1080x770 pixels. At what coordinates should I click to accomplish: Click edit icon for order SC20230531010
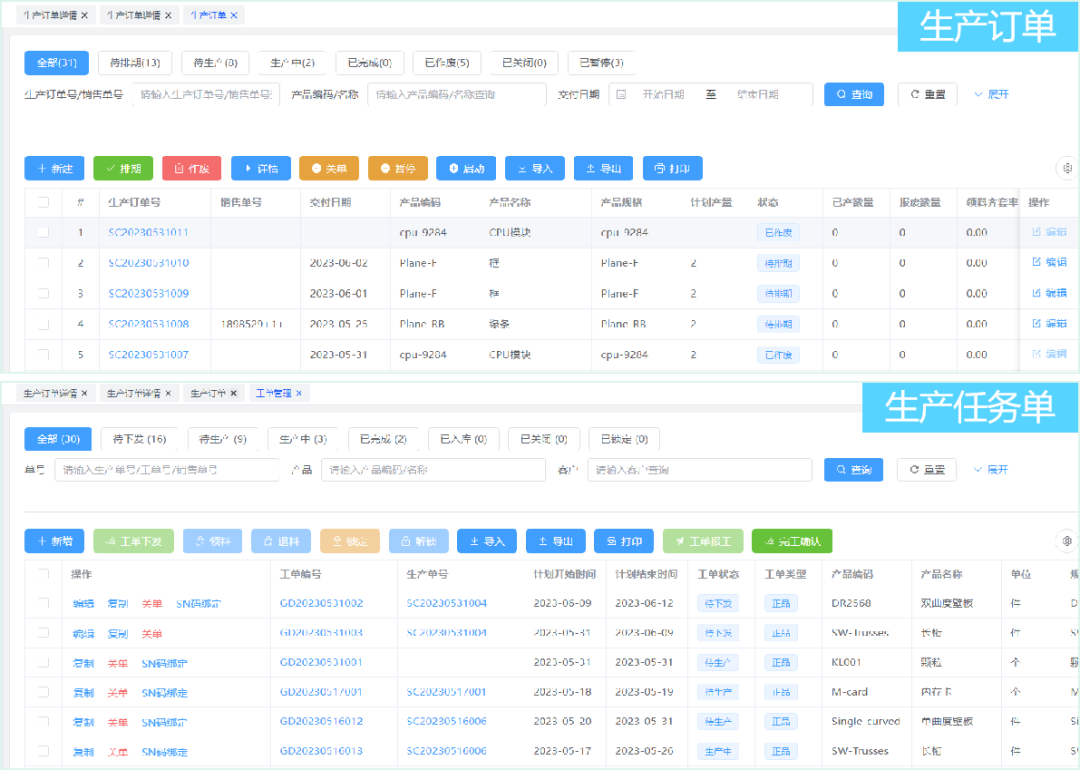point(1049,263)
